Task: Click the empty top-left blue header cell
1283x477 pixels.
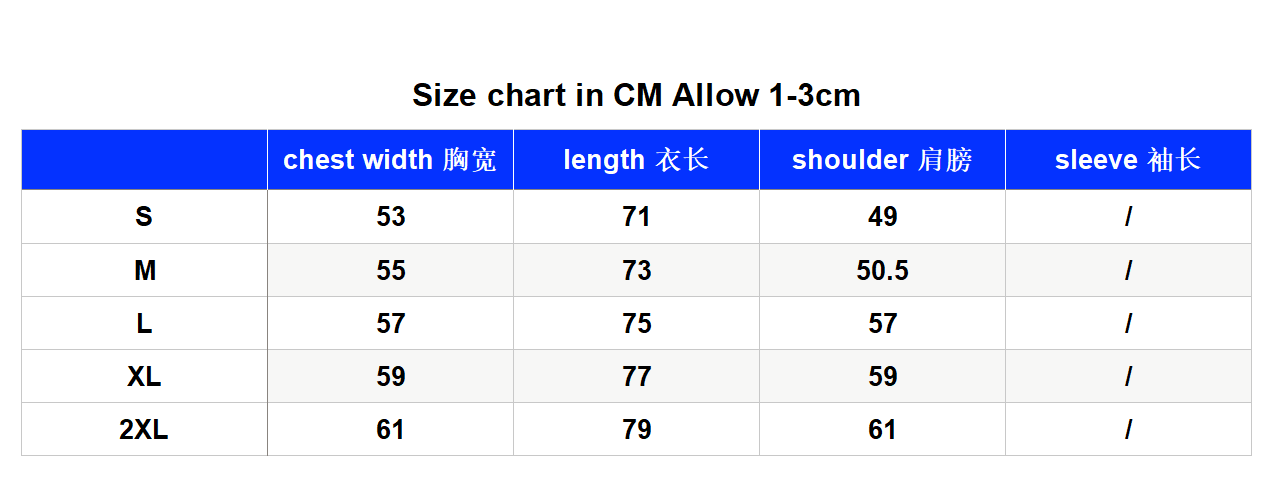Action: (144, 160)
